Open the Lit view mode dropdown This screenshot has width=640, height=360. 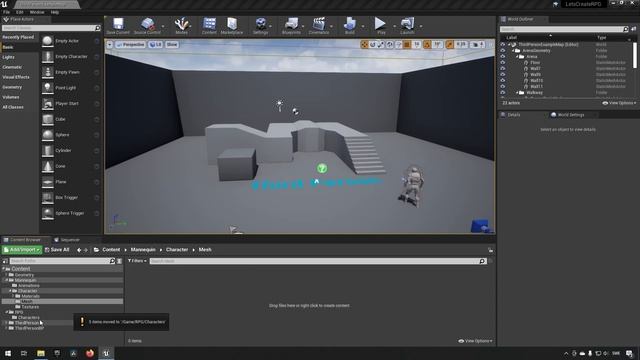156,44
